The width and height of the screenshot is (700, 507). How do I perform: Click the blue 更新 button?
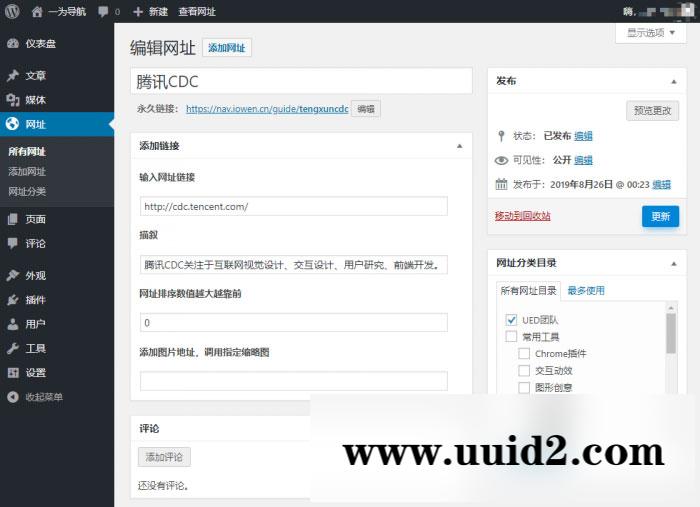(660, 216)
